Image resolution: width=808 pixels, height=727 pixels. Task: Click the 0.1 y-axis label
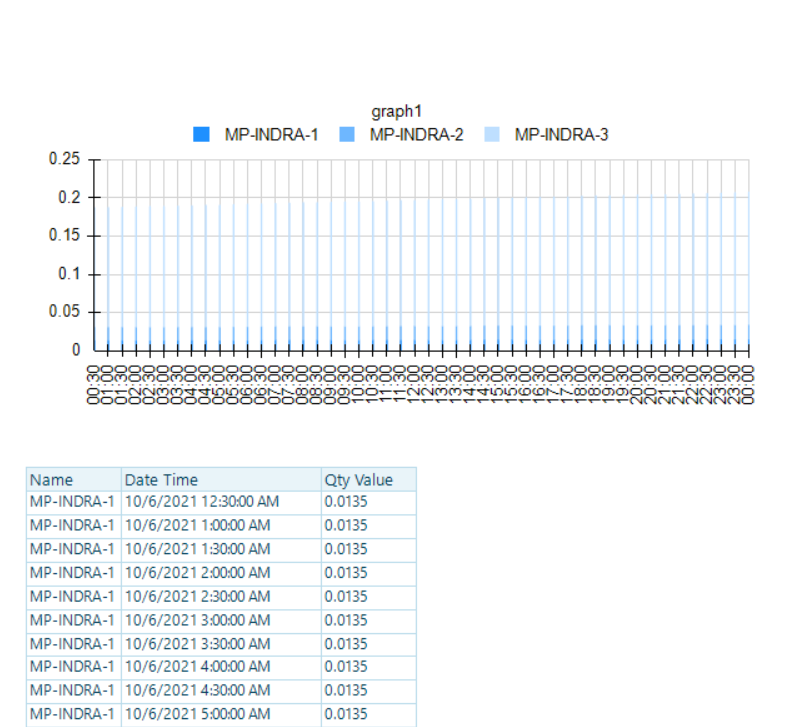[x=69, y=274]
